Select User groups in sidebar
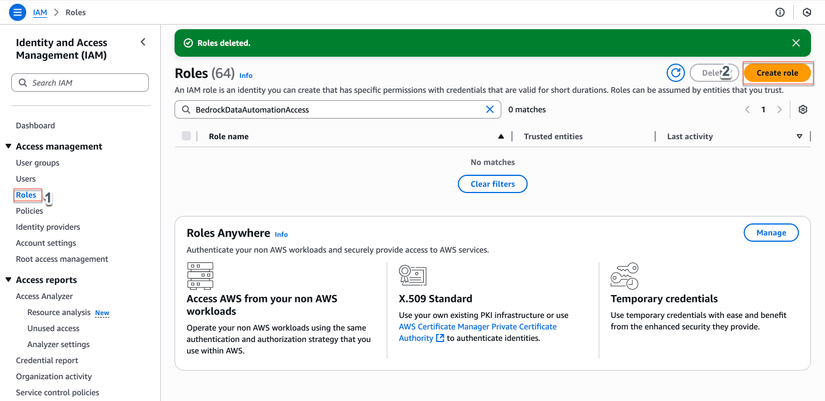825x401 pixels. tap(37, 163)
